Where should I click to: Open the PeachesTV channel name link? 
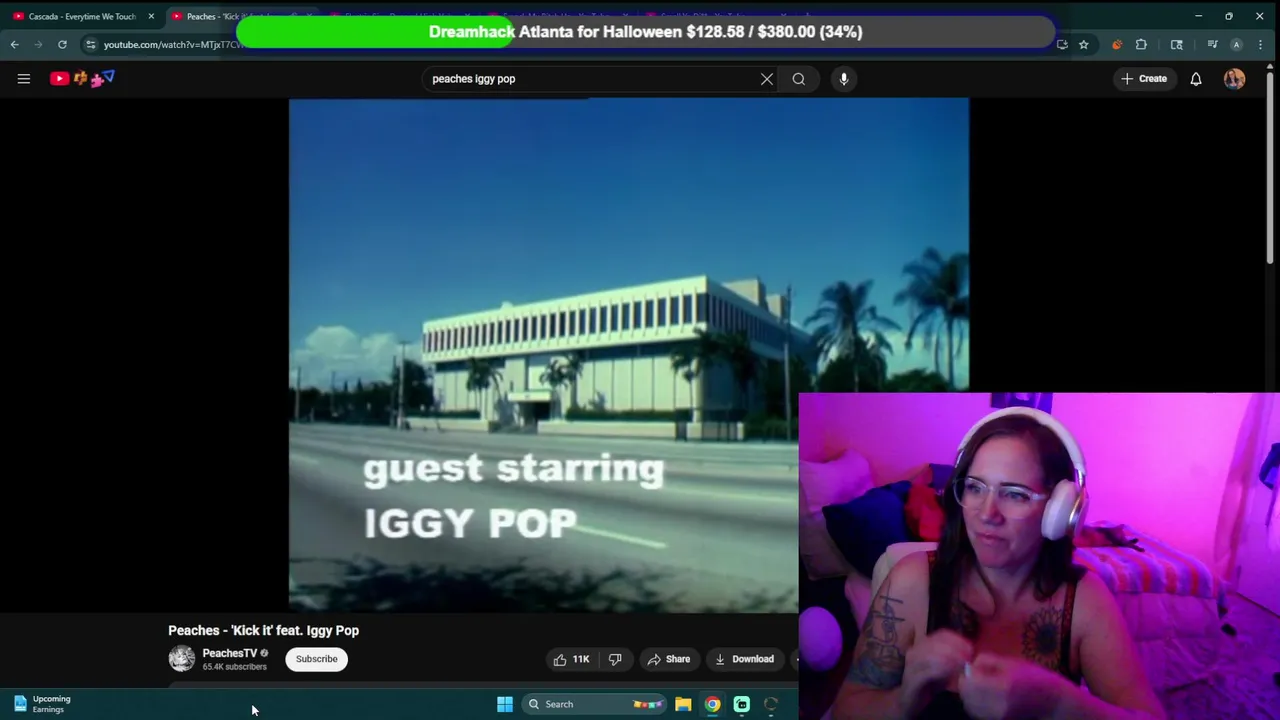pos(229,653)
